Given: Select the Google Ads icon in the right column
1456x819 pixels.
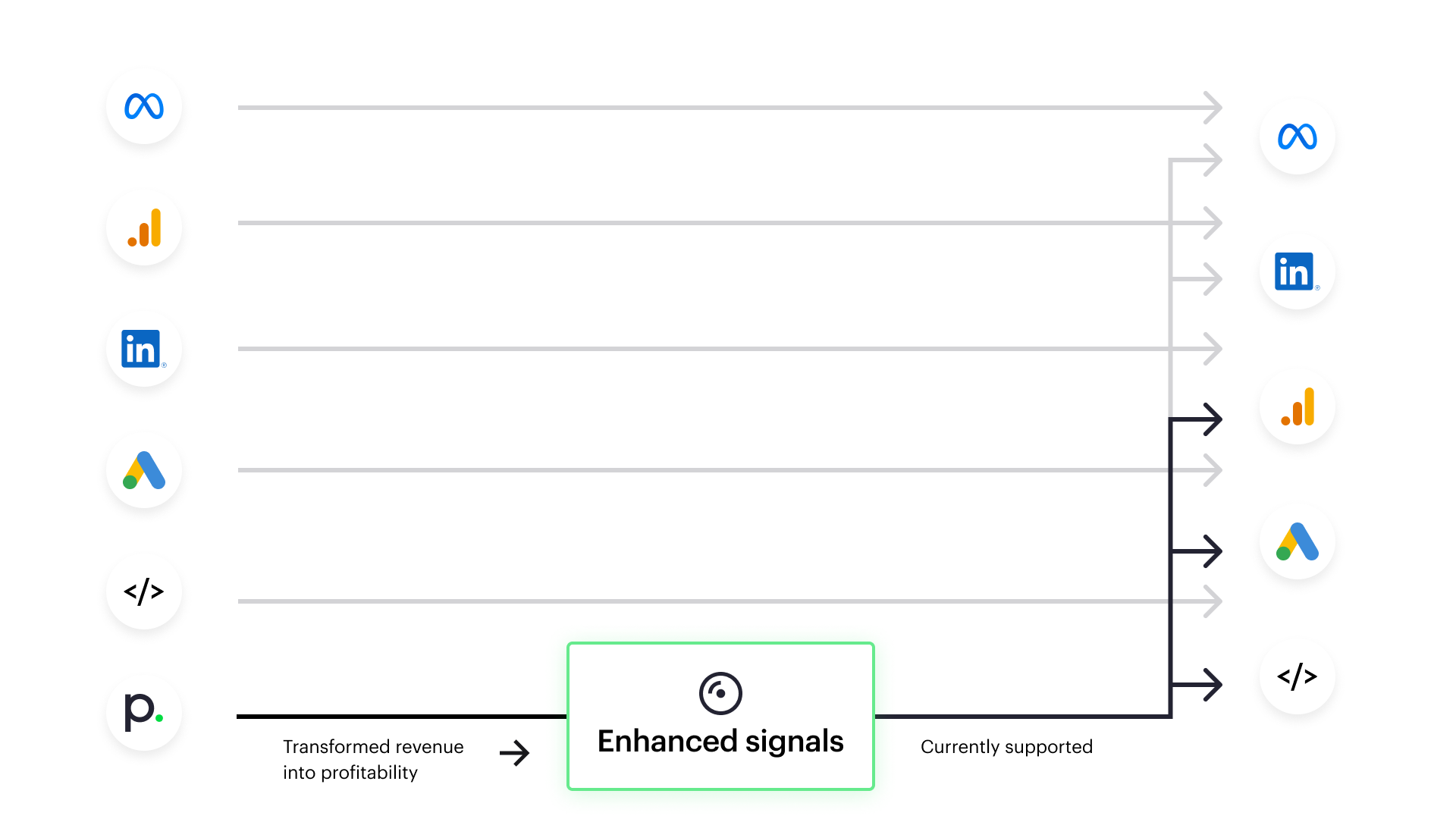Looking at the screenshot, I should pyautogui.click(x=1298, y=541).
